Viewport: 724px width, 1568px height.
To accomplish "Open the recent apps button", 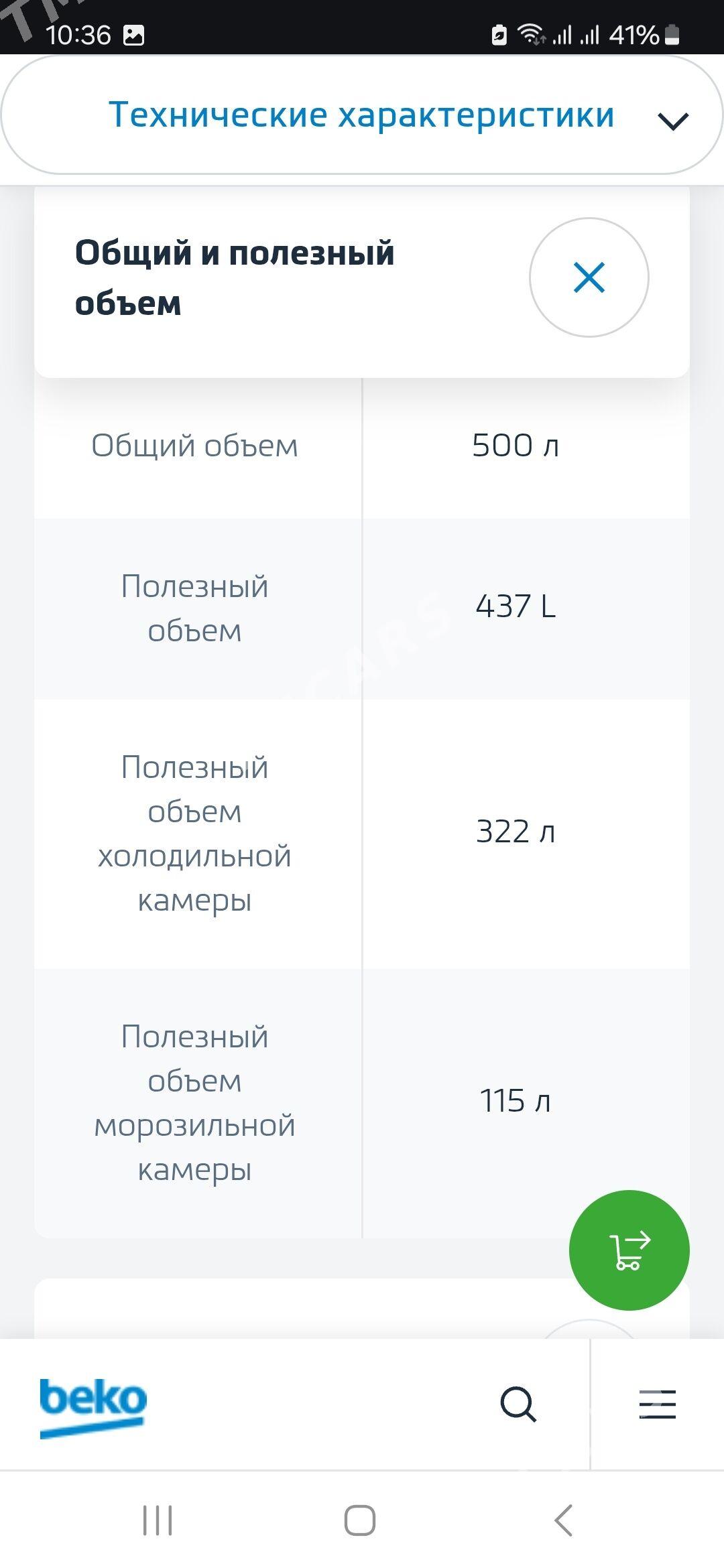I will [158, 1520].
